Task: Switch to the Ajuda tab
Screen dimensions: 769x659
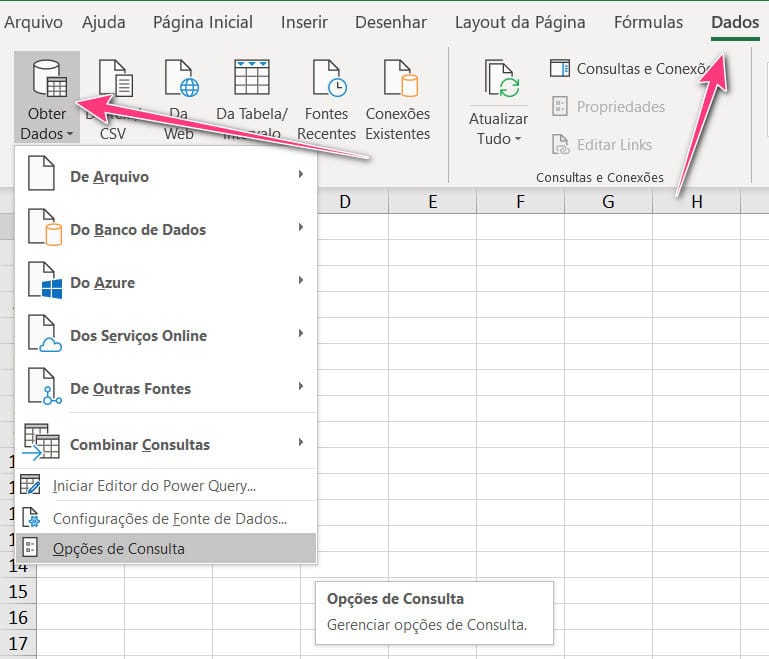Action: 103,23
